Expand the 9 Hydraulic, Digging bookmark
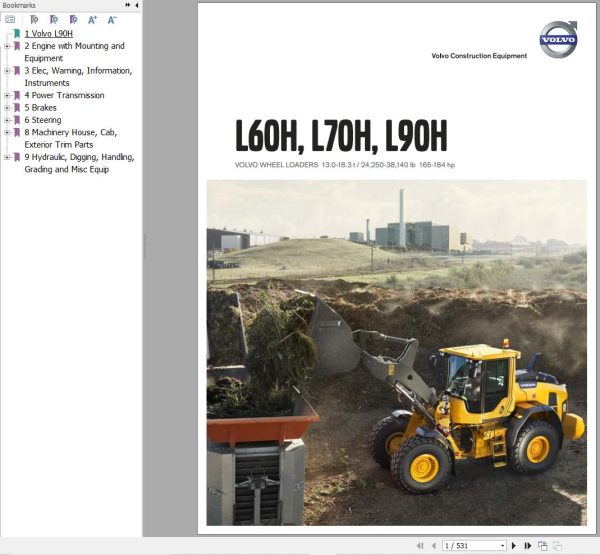The image size is (600, 555). (7, 157)
